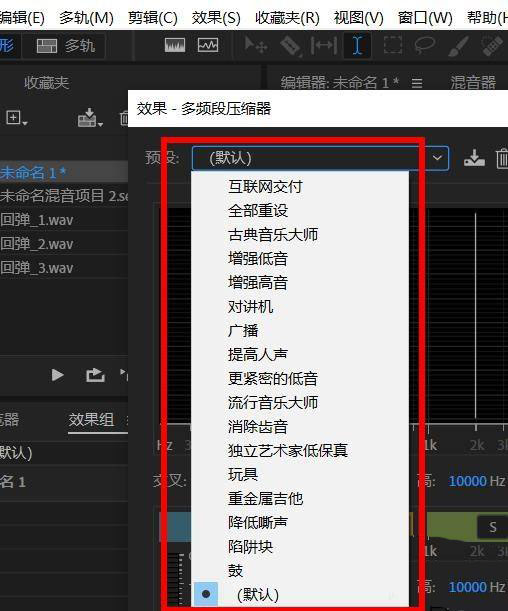Choose preset 鼓

click(300, 571)
